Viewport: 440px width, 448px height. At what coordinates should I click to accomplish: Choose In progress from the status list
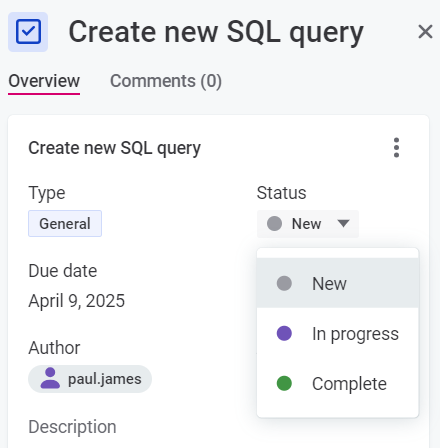[337, 334]
